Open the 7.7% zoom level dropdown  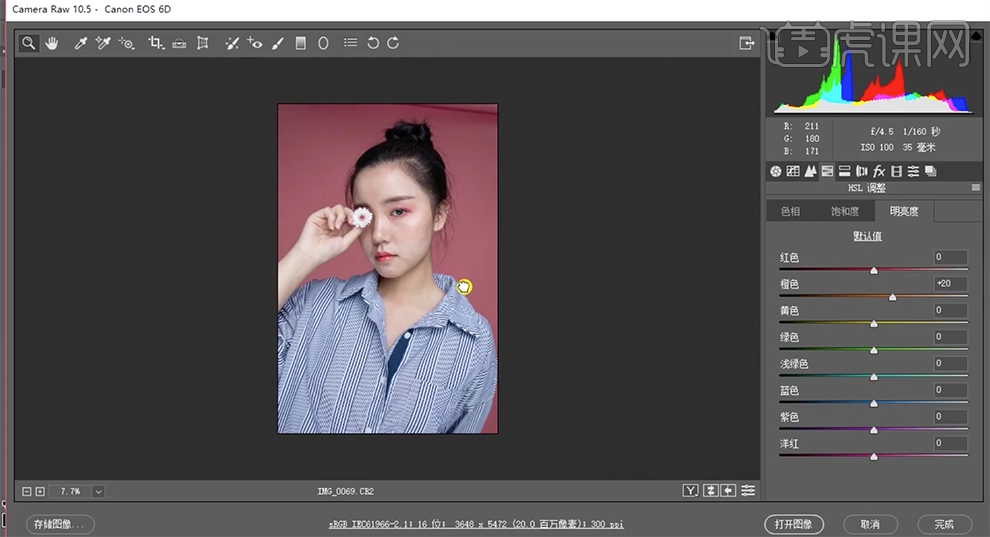(98, 491)
